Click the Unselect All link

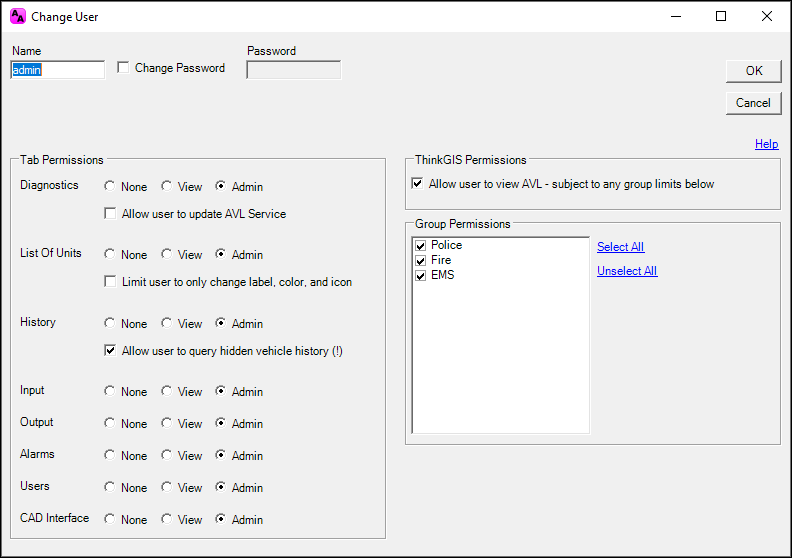(627, 271)
